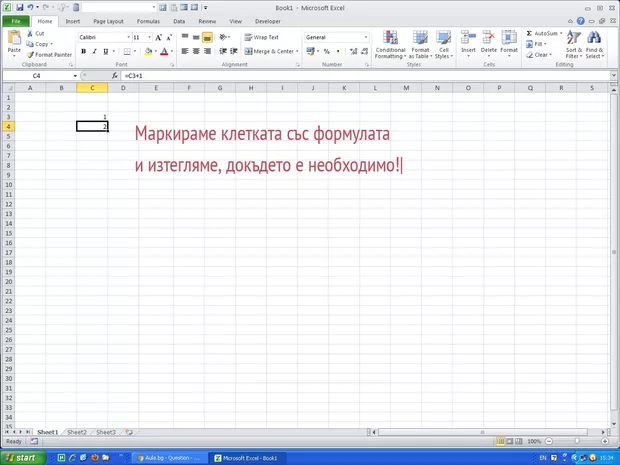
Task: Click the Insert cells icon
Action: pyautogui.click(x=468, y=38)
